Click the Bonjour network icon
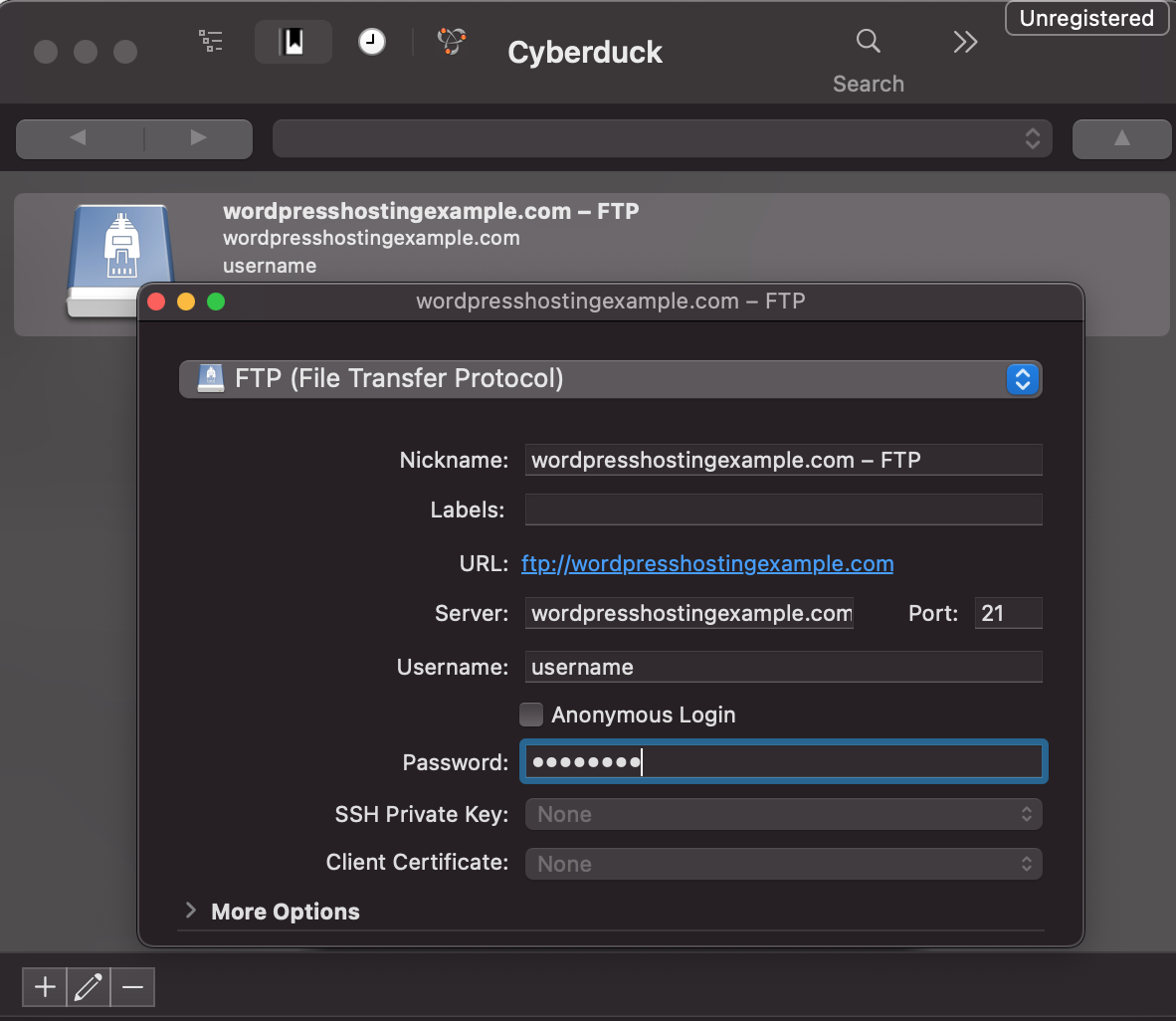 click(452, 41)
